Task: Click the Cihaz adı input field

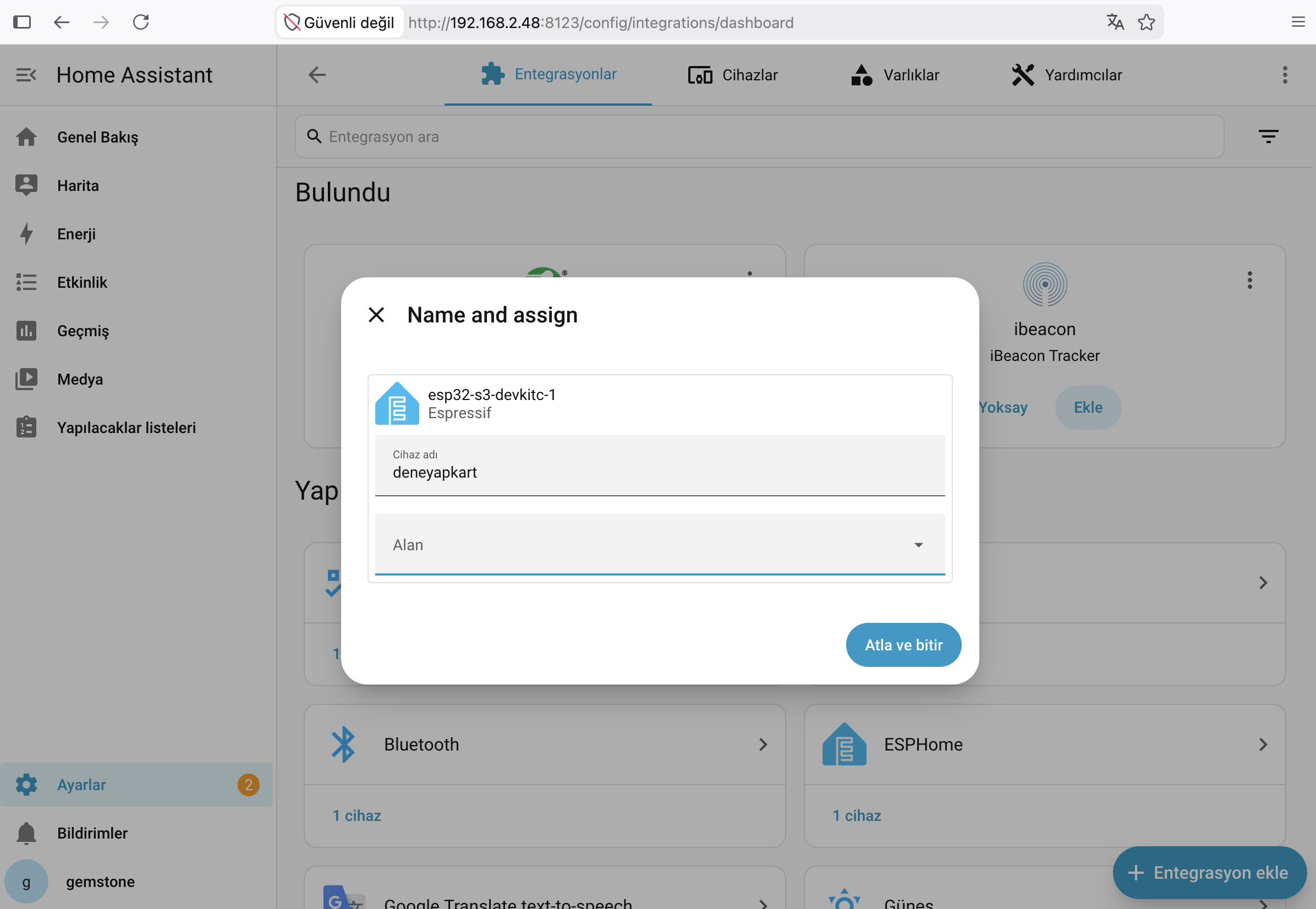Action: (x=660, y=466)
